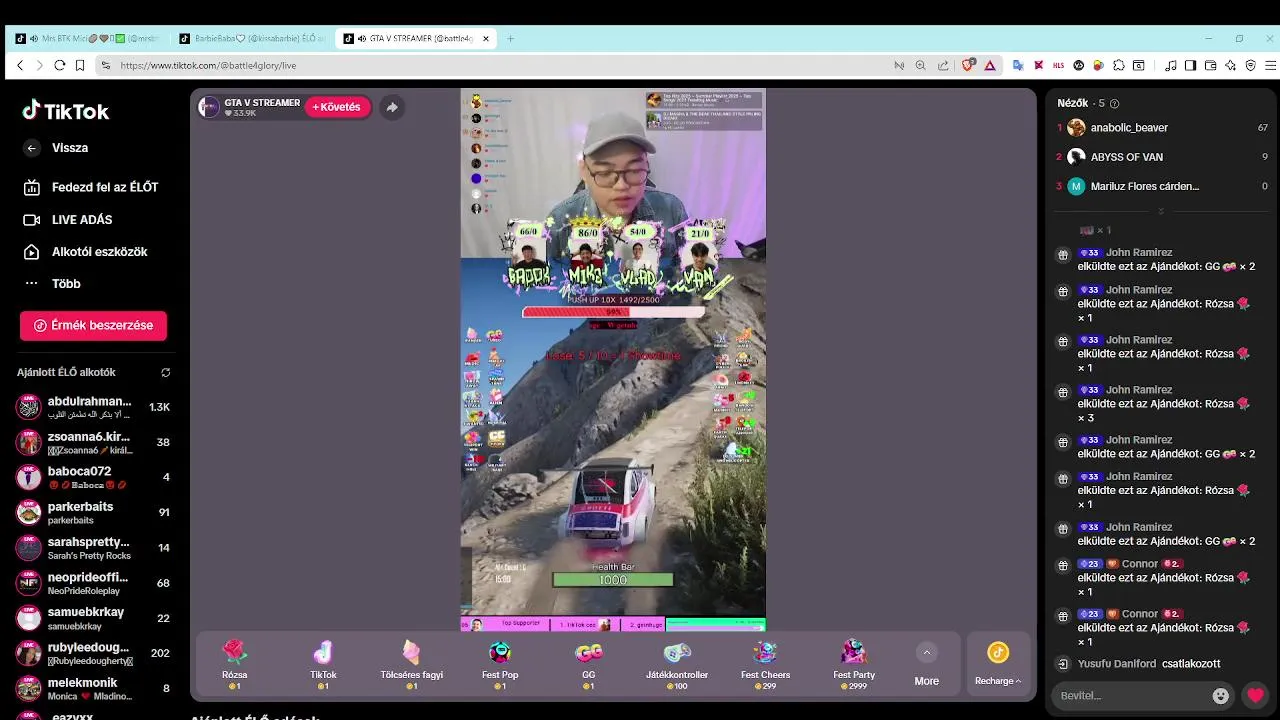Send a Tölcséres fagyi gift
The image size is (1280, 720).
click(411, 665)
